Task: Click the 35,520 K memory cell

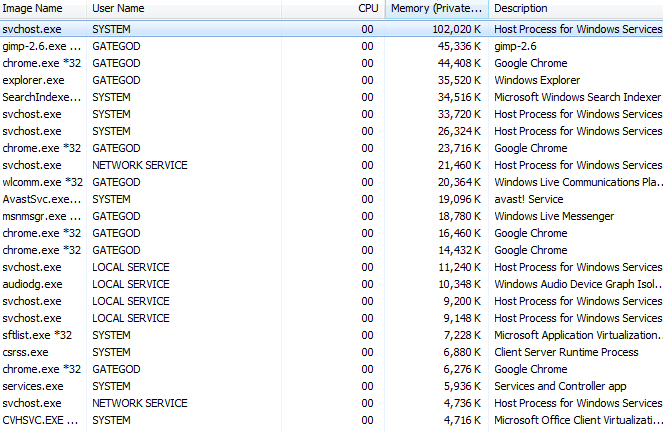Action: pyautogui.click(x=459, y=80)
